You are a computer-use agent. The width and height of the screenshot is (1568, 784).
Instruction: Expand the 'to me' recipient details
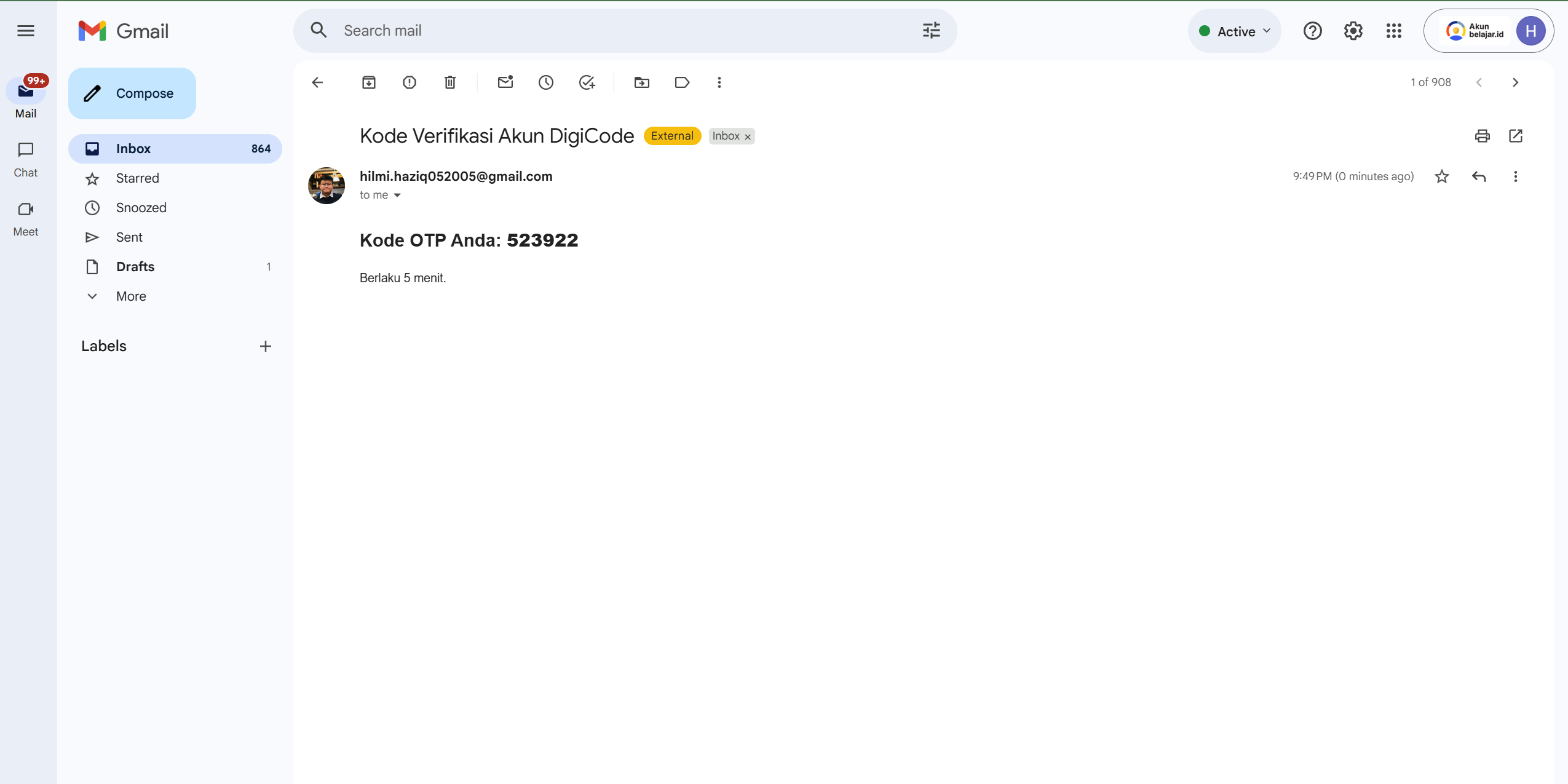click(x=397, y=196)
